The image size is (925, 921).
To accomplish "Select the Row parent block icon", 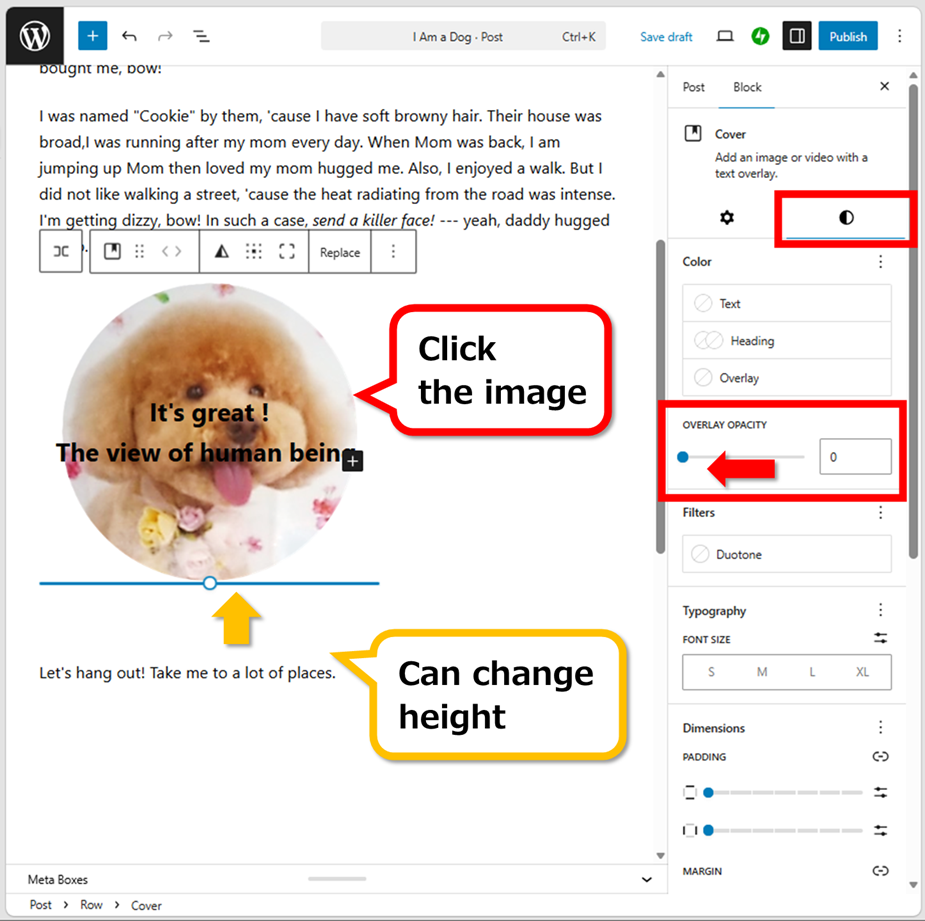I will (61, 252).
